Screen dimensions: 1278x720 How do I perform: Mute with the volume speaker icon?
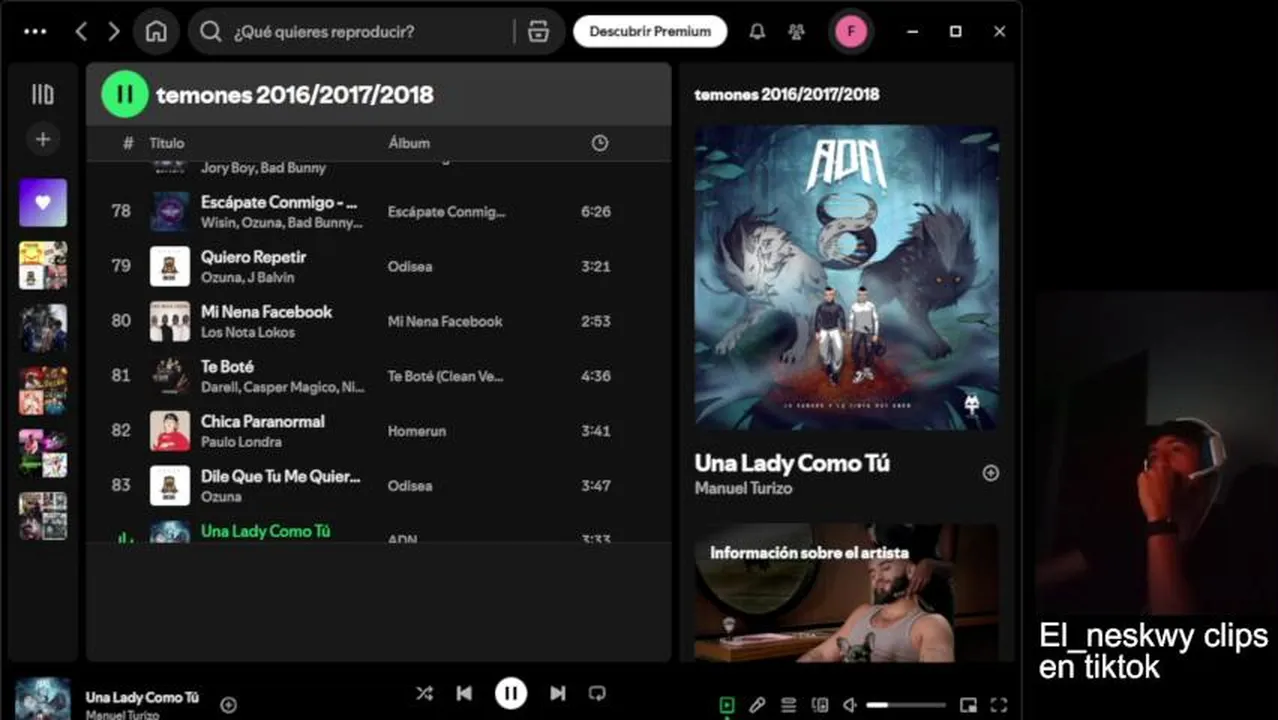click(x=849, y=705)
